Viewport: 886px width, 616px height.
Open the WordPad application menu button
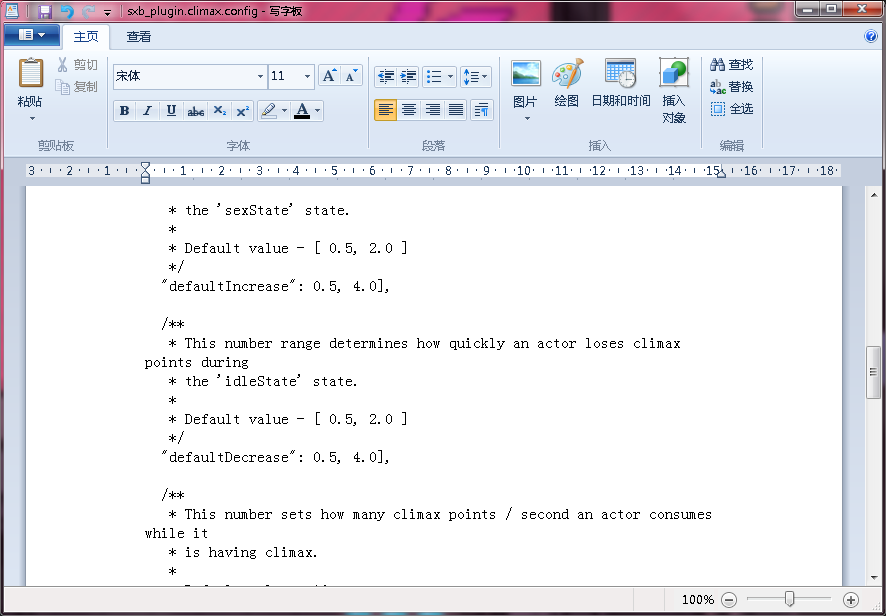click(x=32, y=35)
